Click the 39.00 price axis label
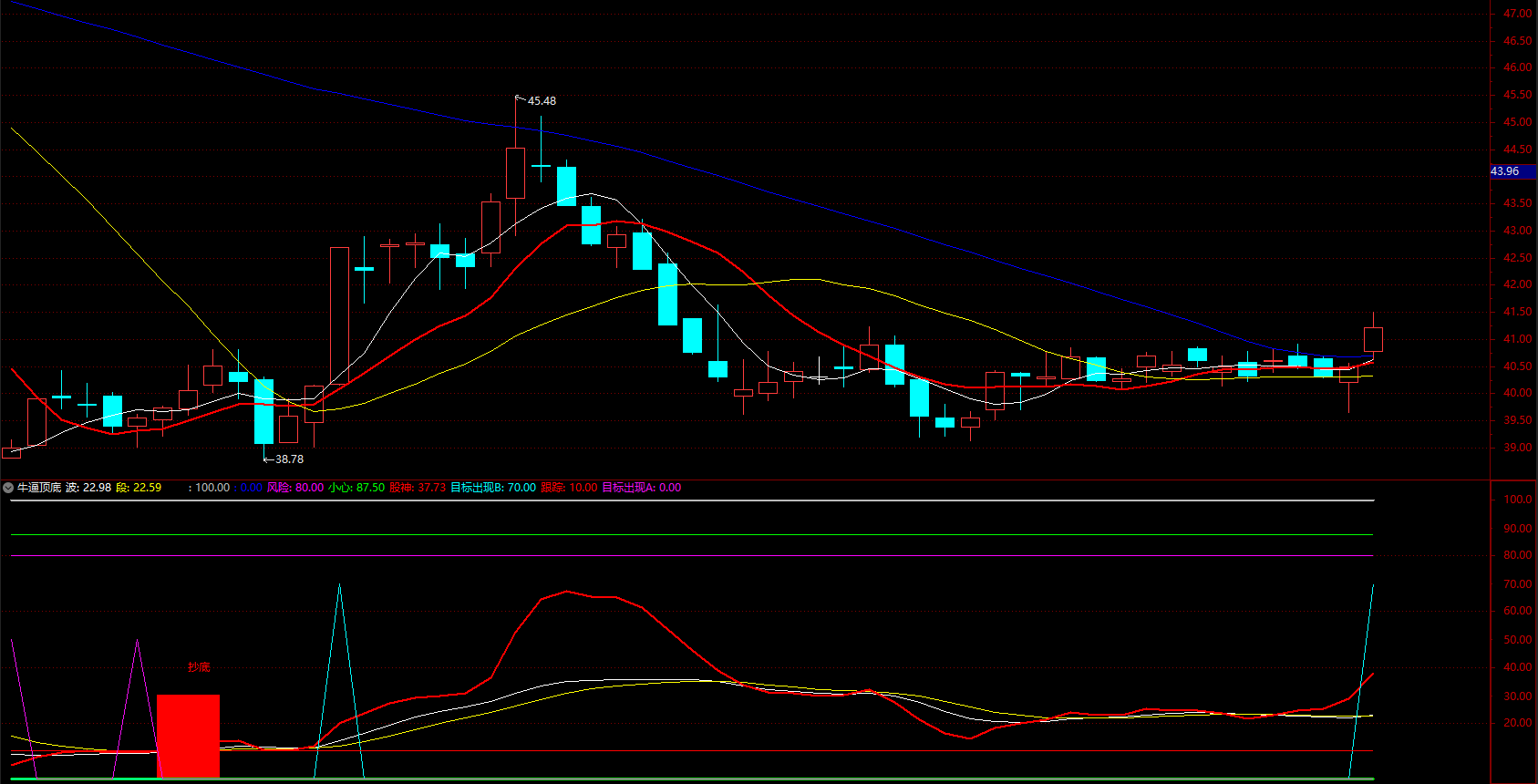1538x784 pixels. point(1518,448)
